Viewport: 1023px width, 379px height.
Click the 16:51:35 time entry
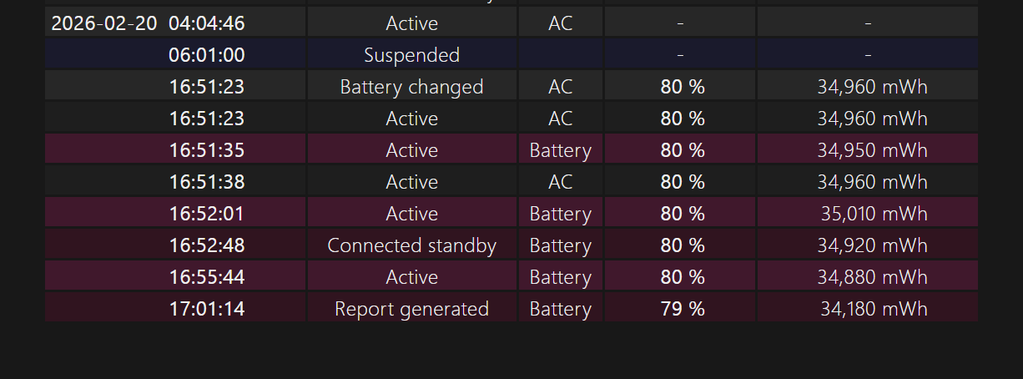[207, 150]
